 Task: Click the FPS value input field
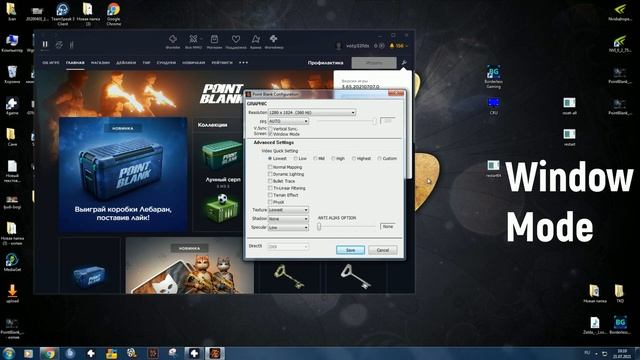pyautogui.click(x=387, y=121)
